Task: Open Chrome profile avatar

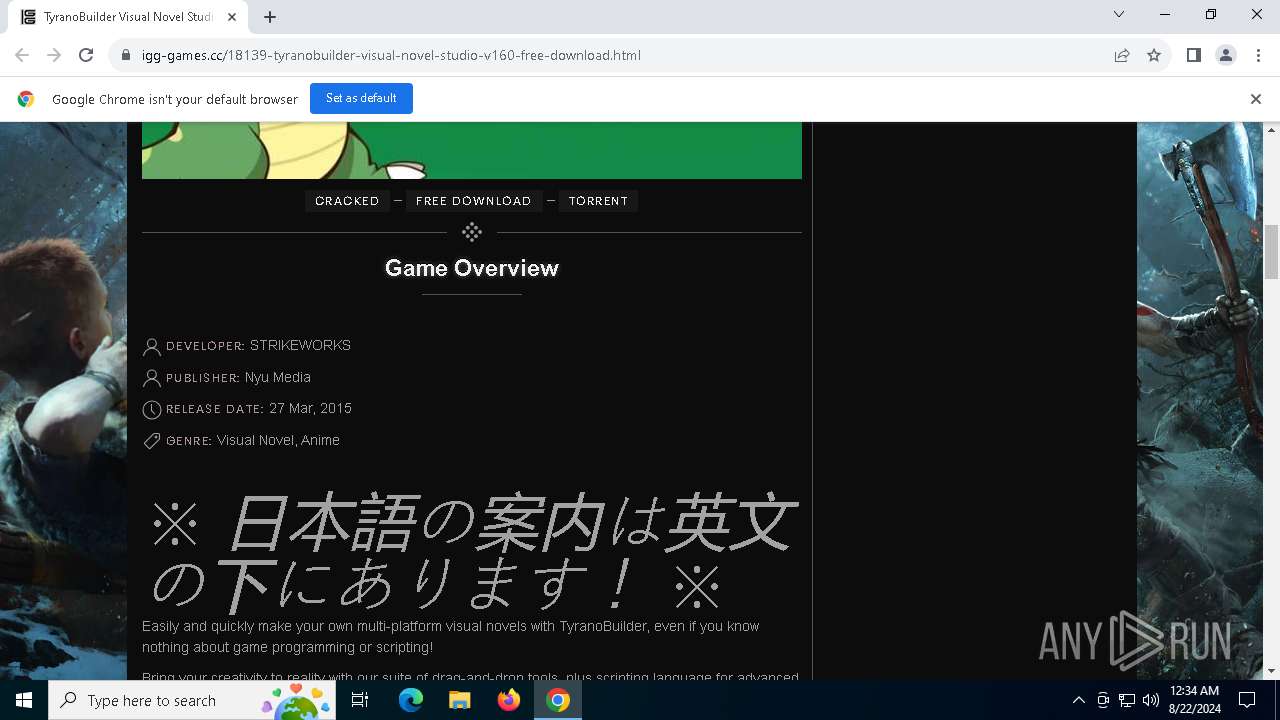Action: (x=1226, y=55)
